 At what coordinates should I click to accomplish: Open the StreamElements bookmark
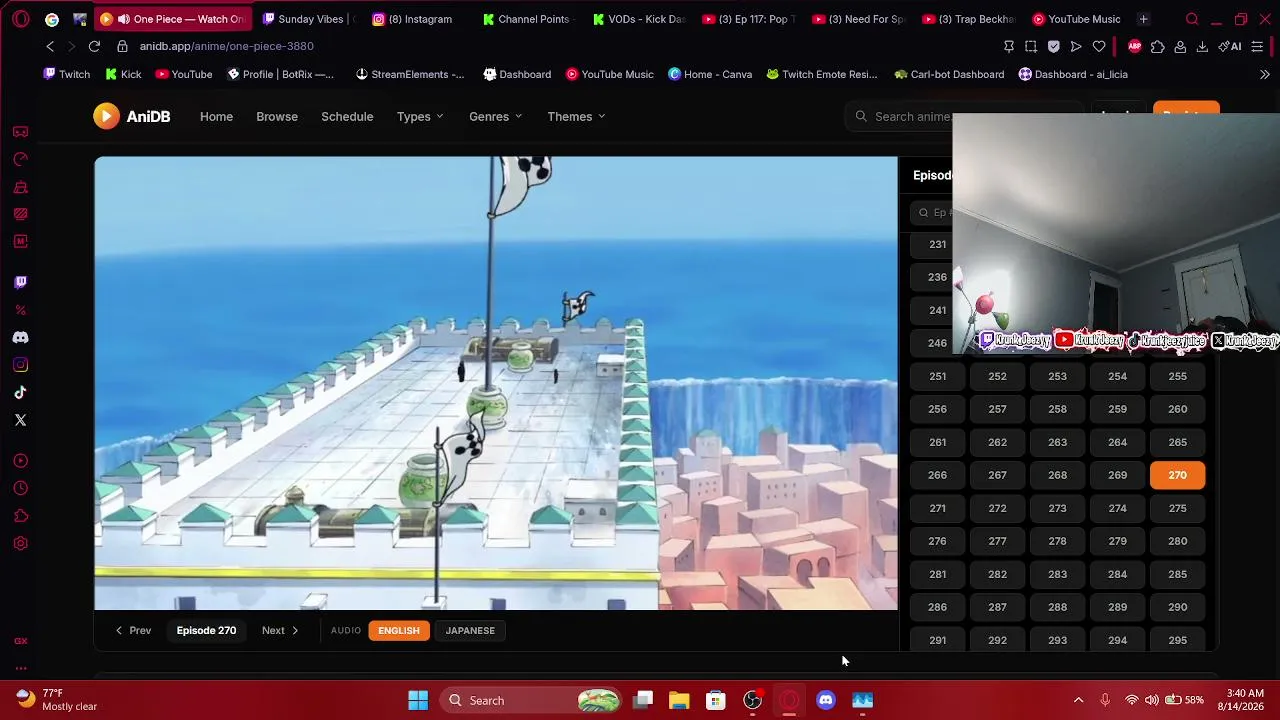coord(410,74)
